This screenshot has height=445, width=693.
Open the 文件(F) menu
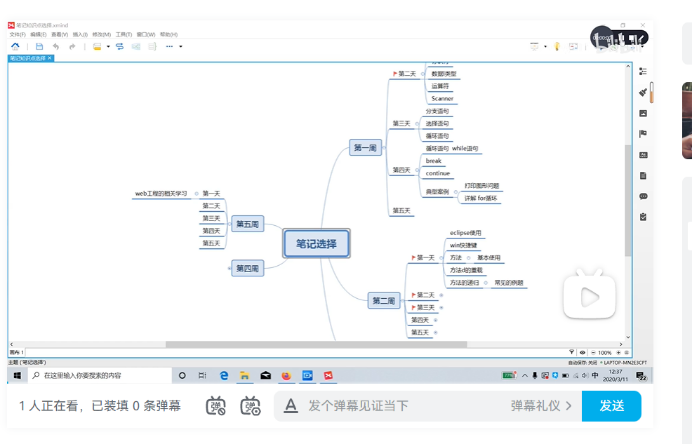15,34
